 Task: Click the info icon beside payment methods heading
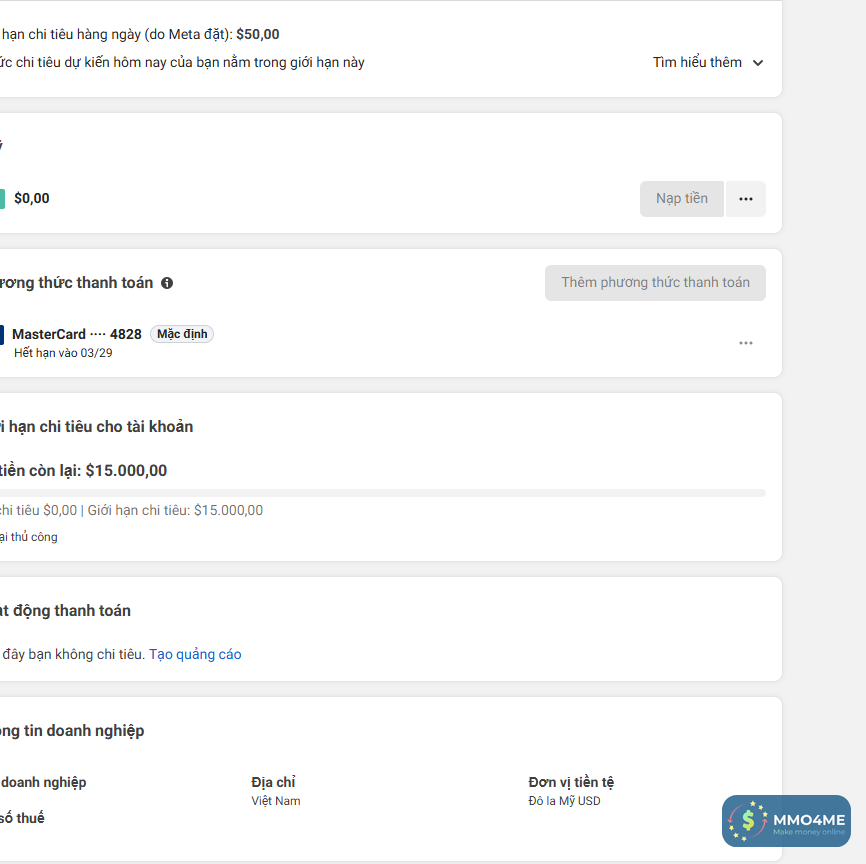pyautogui.click(x=167, y=283)
